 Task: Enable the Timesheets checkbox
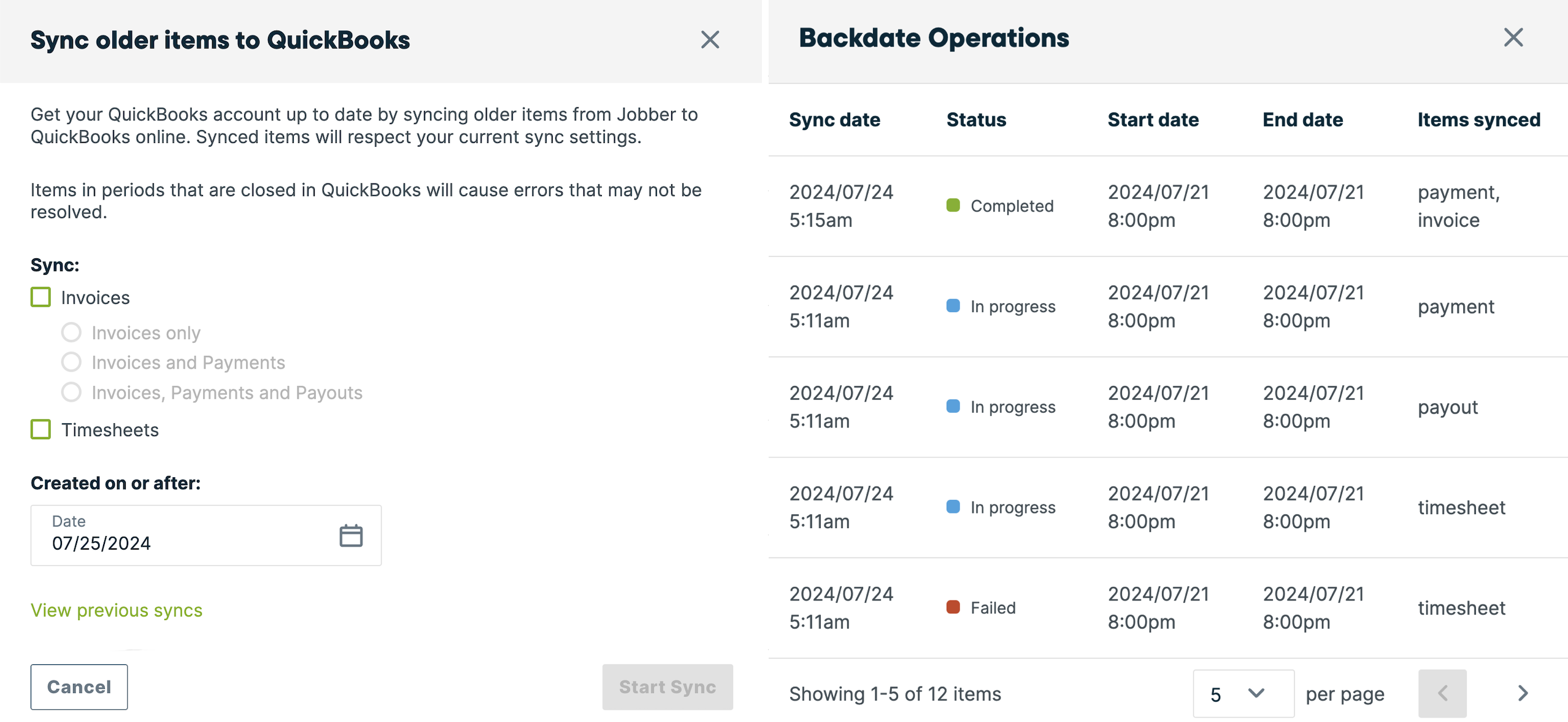point(40,429)
